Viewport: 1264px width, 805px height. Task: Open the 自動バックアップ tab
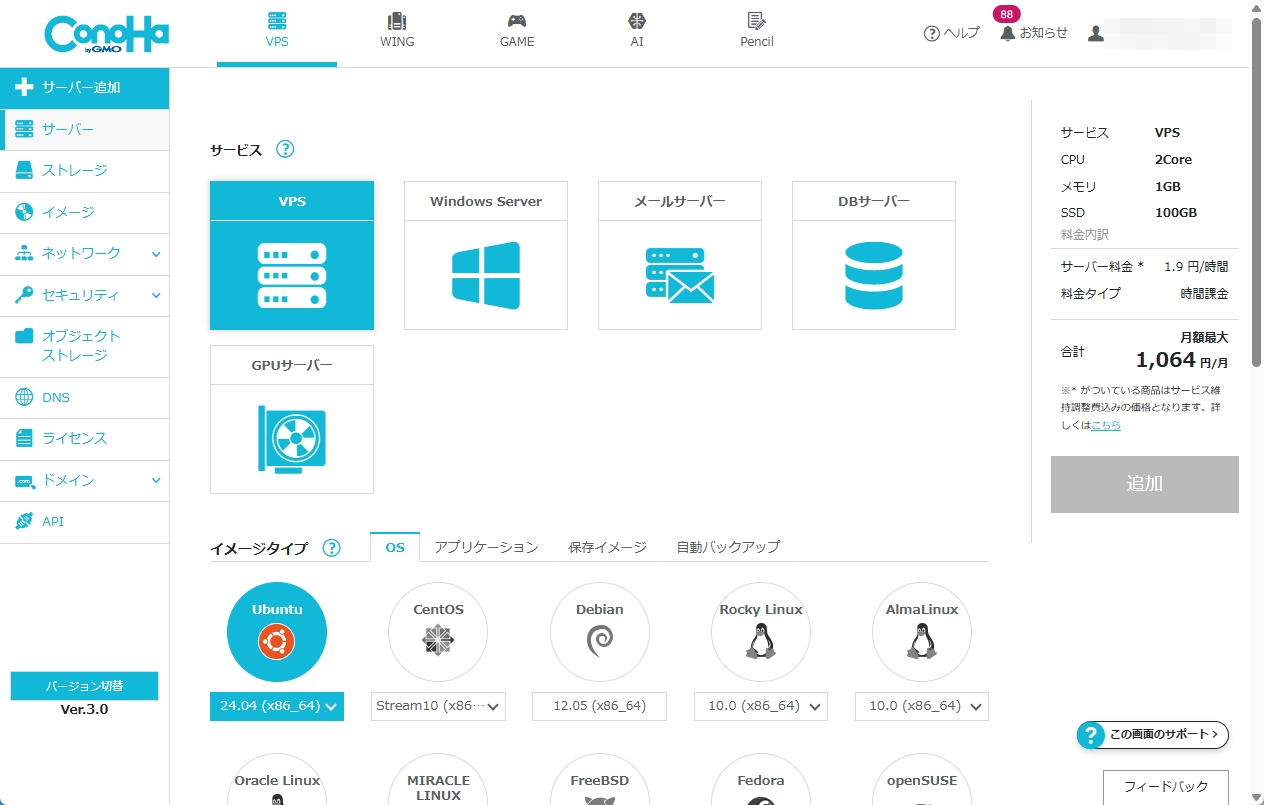pos(728,547)
